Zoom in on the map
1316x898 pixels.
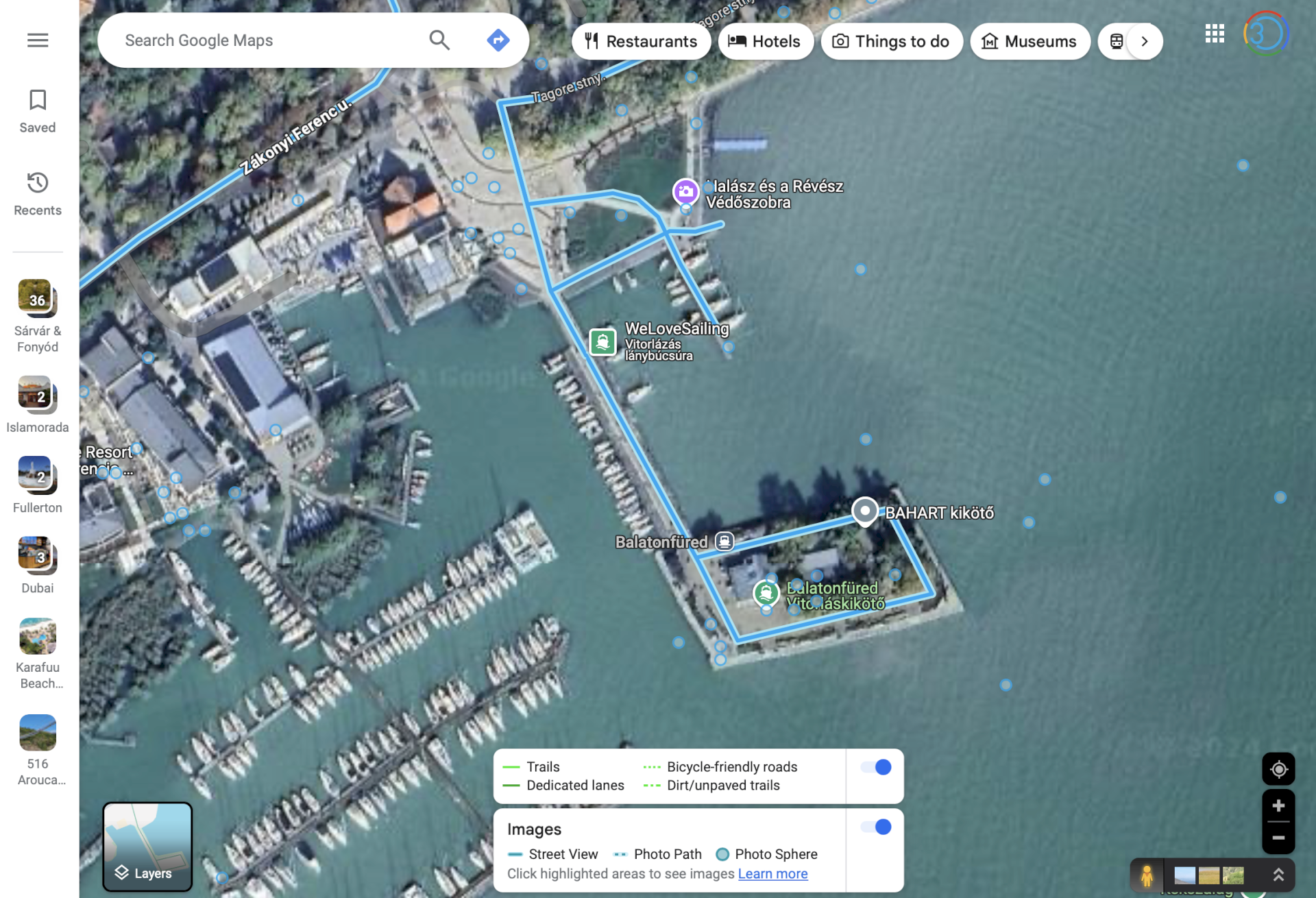coord(1278,805)
